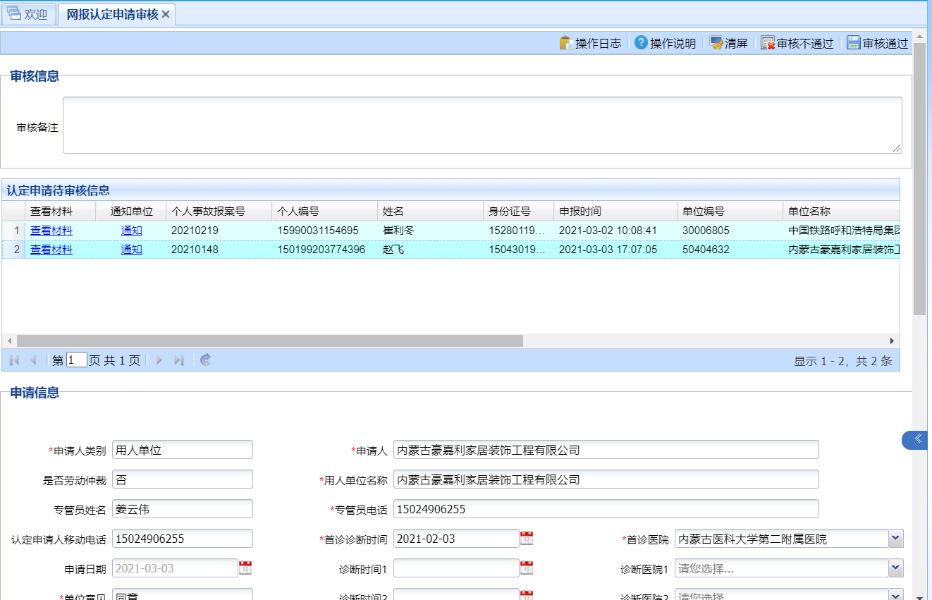Click the empty 诊断时间1 date field

tap(456, 568)
